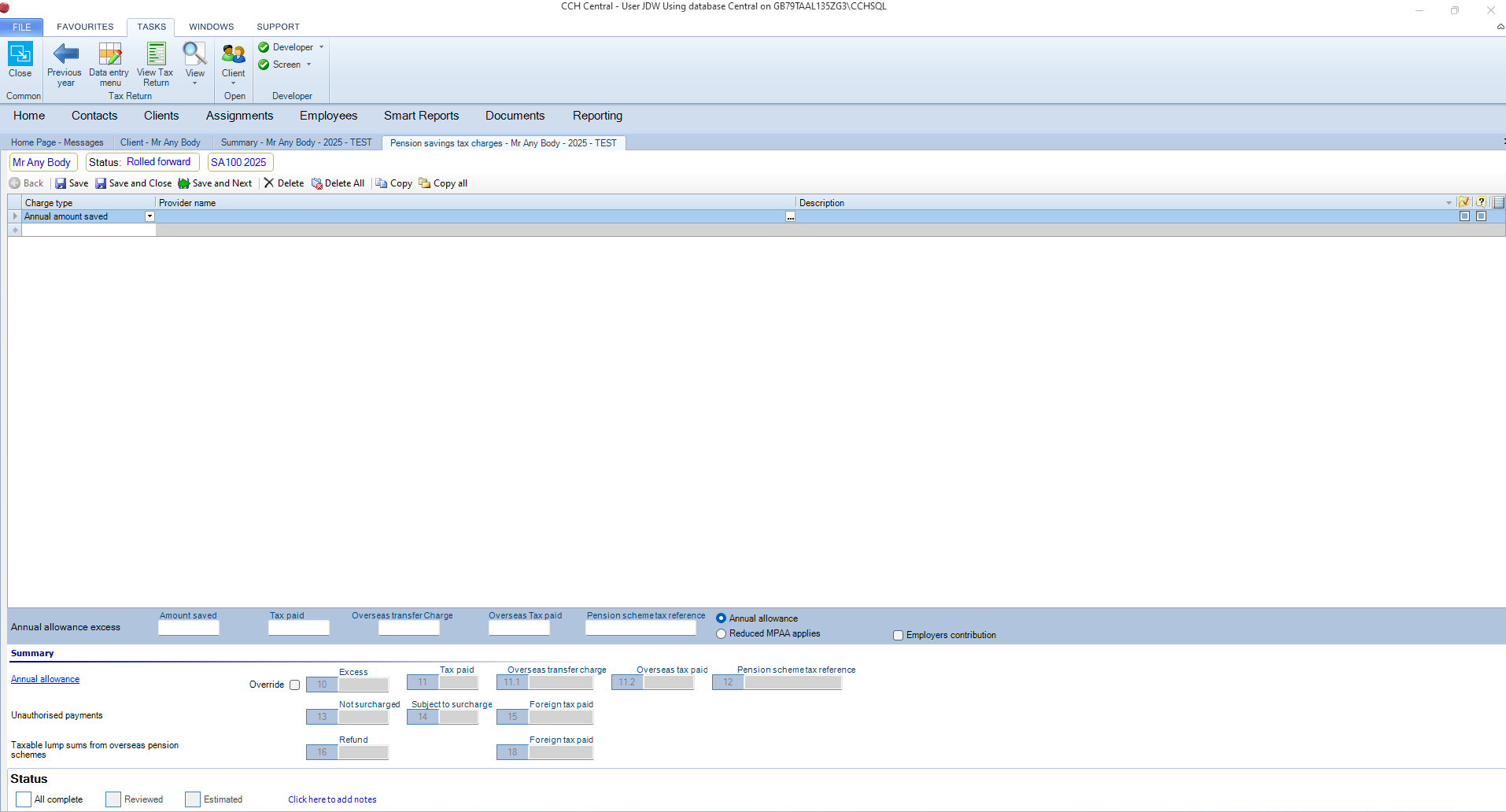1506x812 pixels.
Task: Tick the Employers contribution checkbox
Action: click(898, 635)
